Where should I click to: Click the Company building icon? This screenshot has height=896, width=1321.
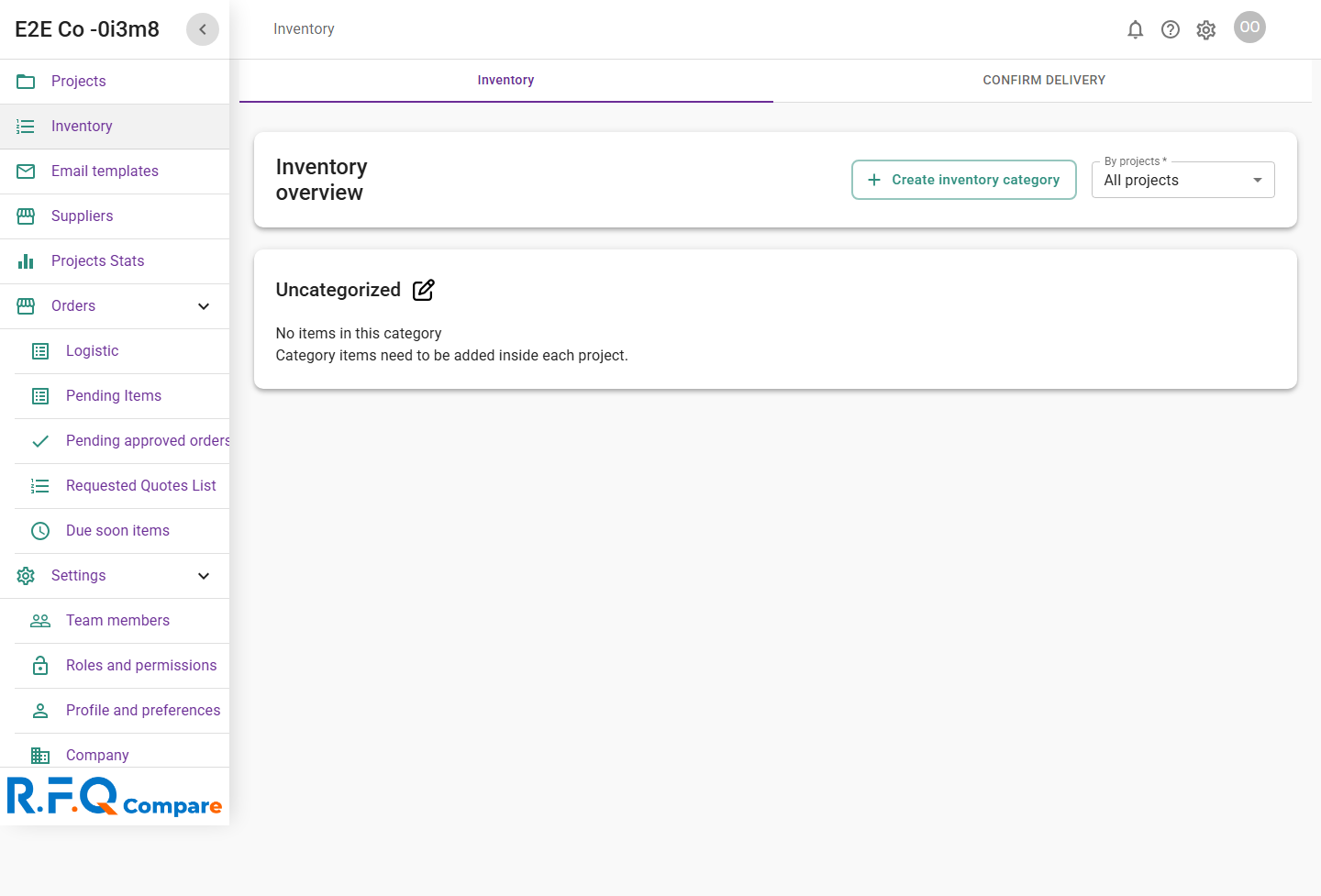(x=40, y=756)
